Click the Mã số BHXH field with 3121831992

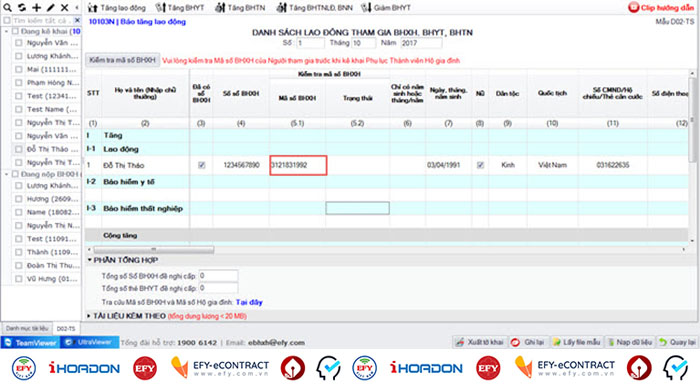(x=298, y=165)
